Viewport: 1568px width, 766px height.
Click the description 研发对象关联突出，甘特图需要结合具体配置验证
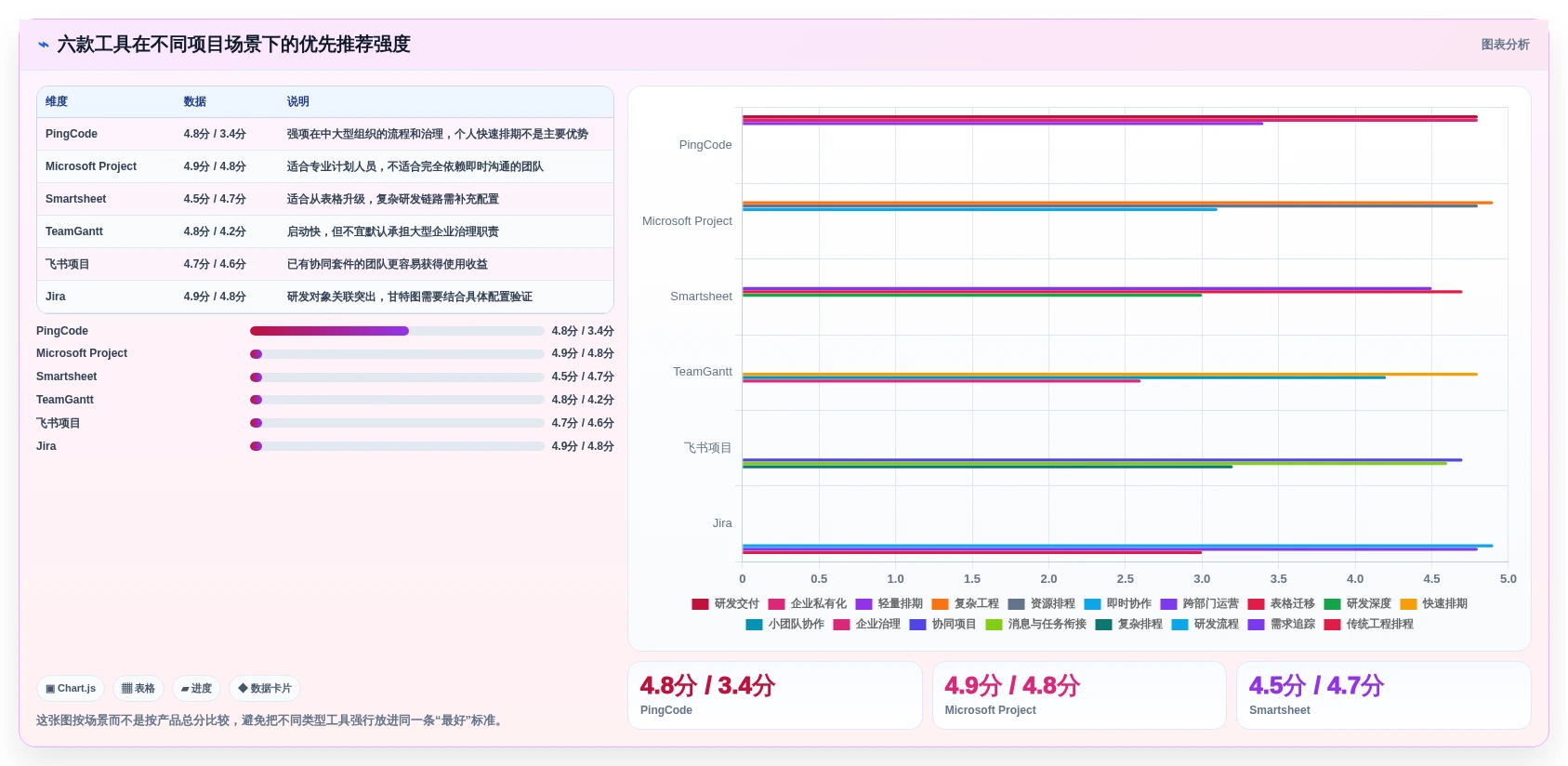(409, 297)
